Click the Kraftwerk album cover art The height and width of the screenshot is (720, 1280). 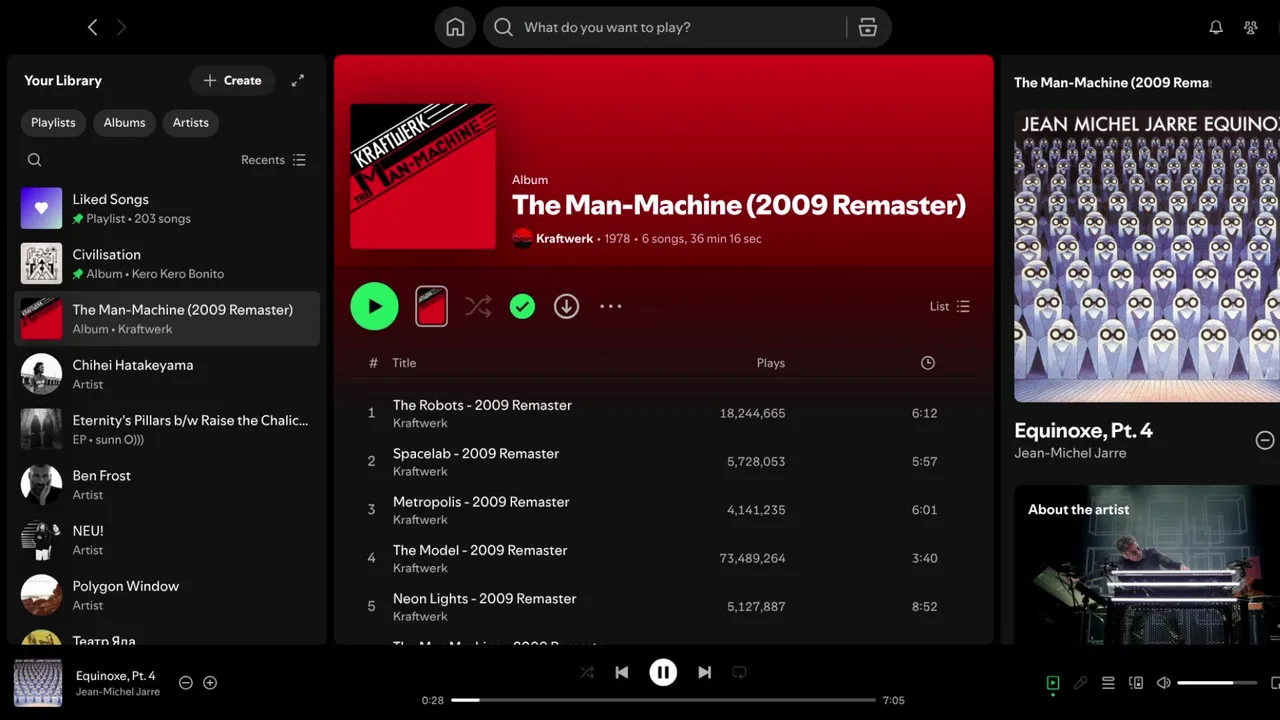coord(423,176)
